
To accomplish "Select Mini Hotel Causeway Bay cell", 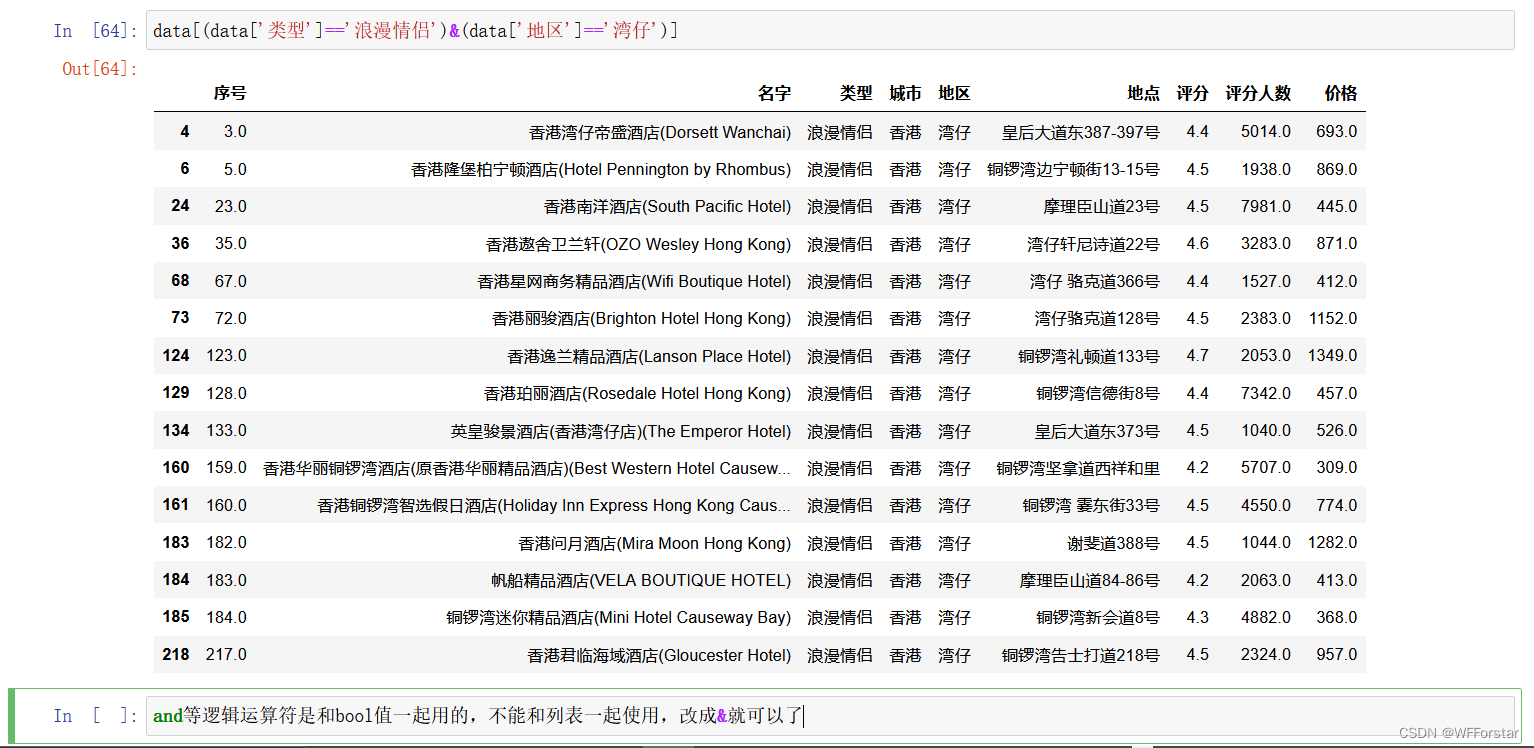I will tap(618, 617).
